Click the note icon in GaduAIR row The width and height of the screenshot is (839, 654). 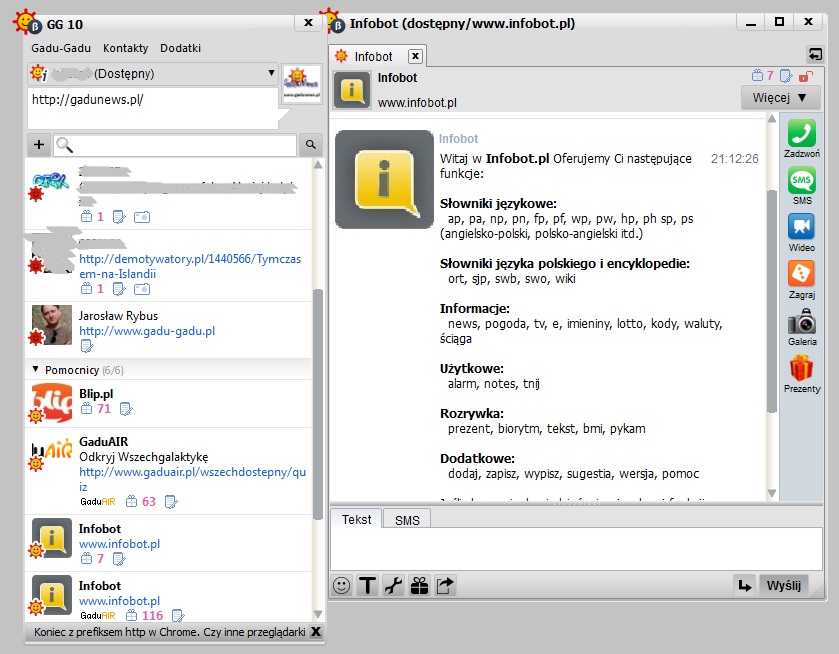coord(171,502)
